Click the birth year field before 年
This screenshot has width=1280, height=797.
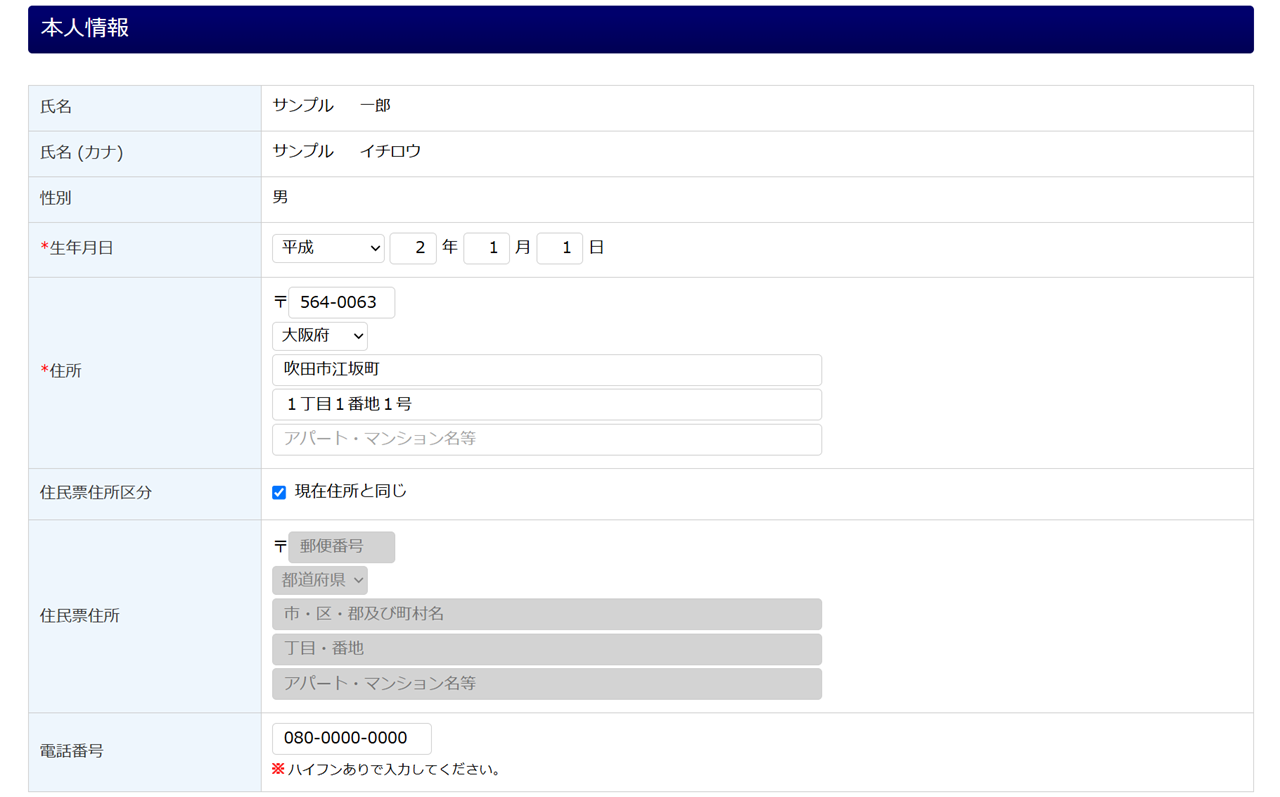coord(412,248)
